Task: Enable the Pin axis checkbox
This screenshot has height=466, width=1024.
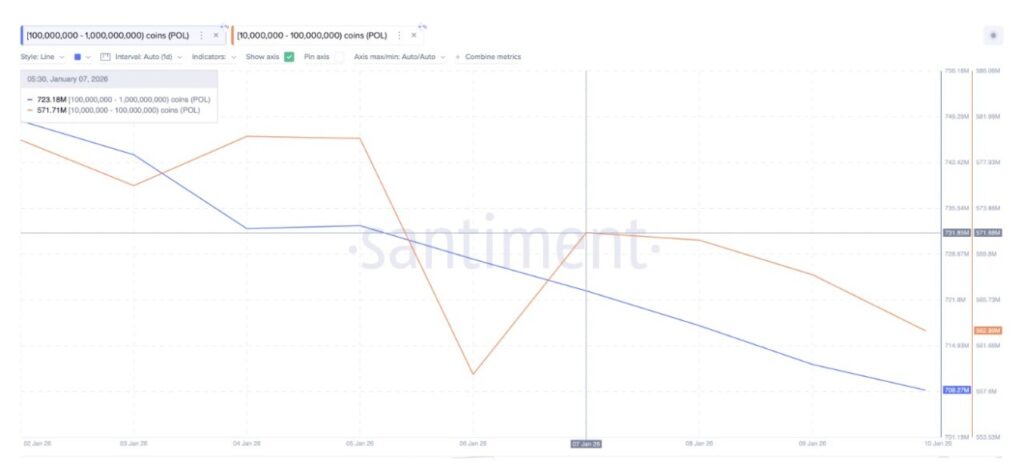Action: 339,57
